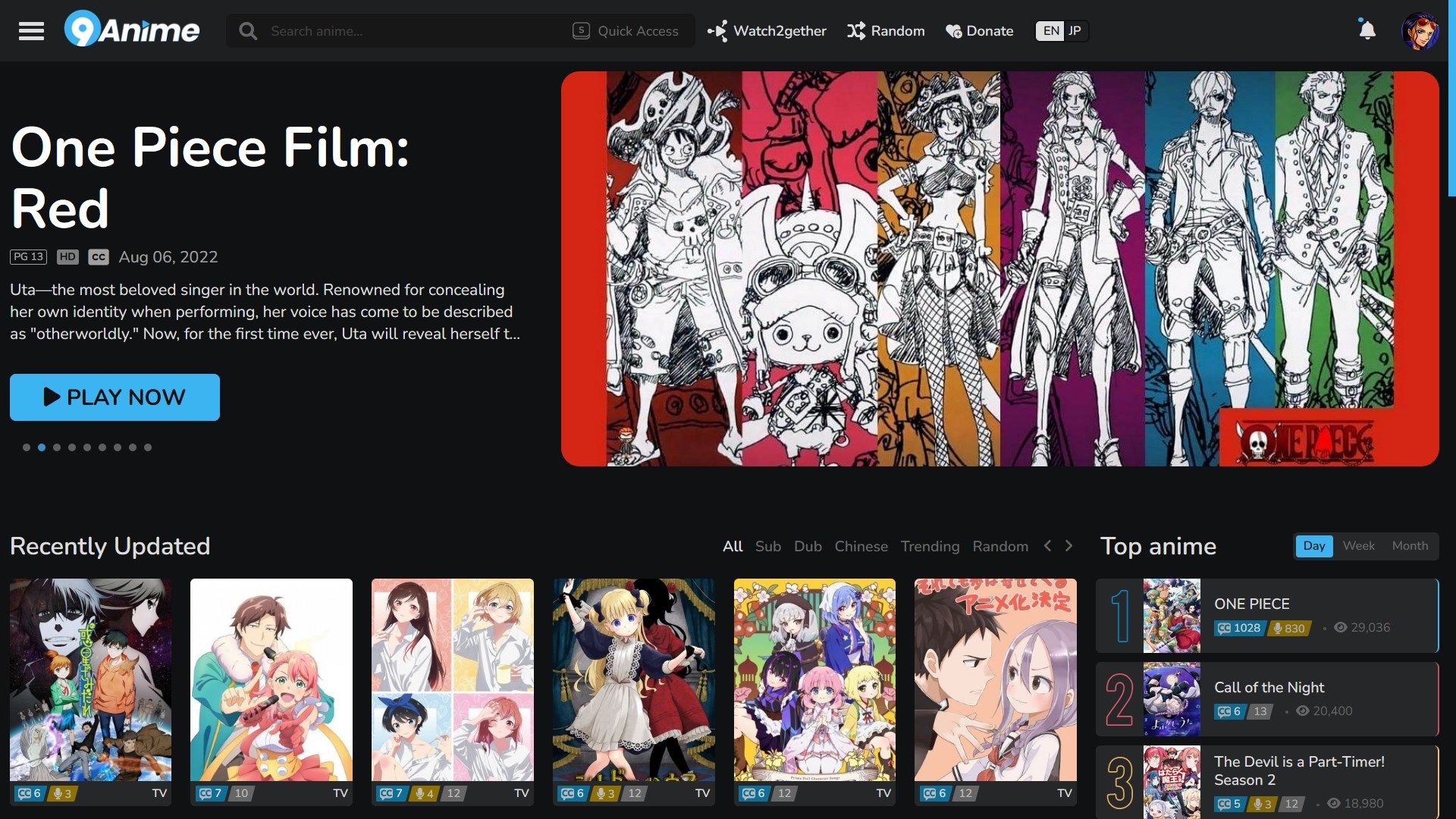
Task: Click the collage poster's dub 4 badge
Action: 425,793
